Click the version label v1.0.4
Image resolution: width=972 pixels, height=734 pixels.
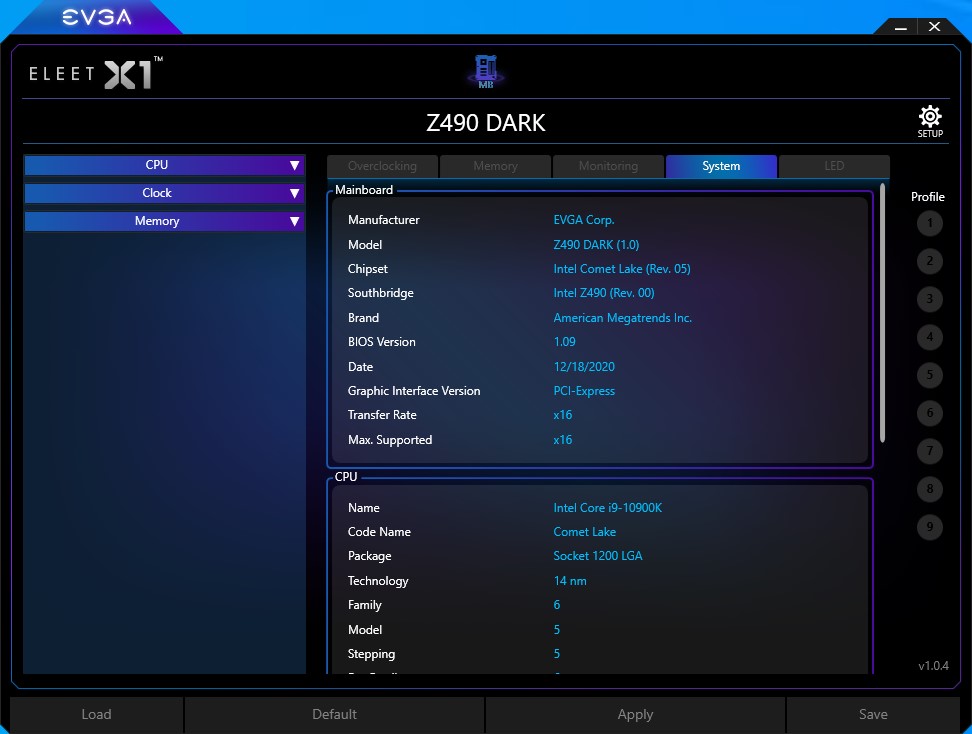pos(934,666)
